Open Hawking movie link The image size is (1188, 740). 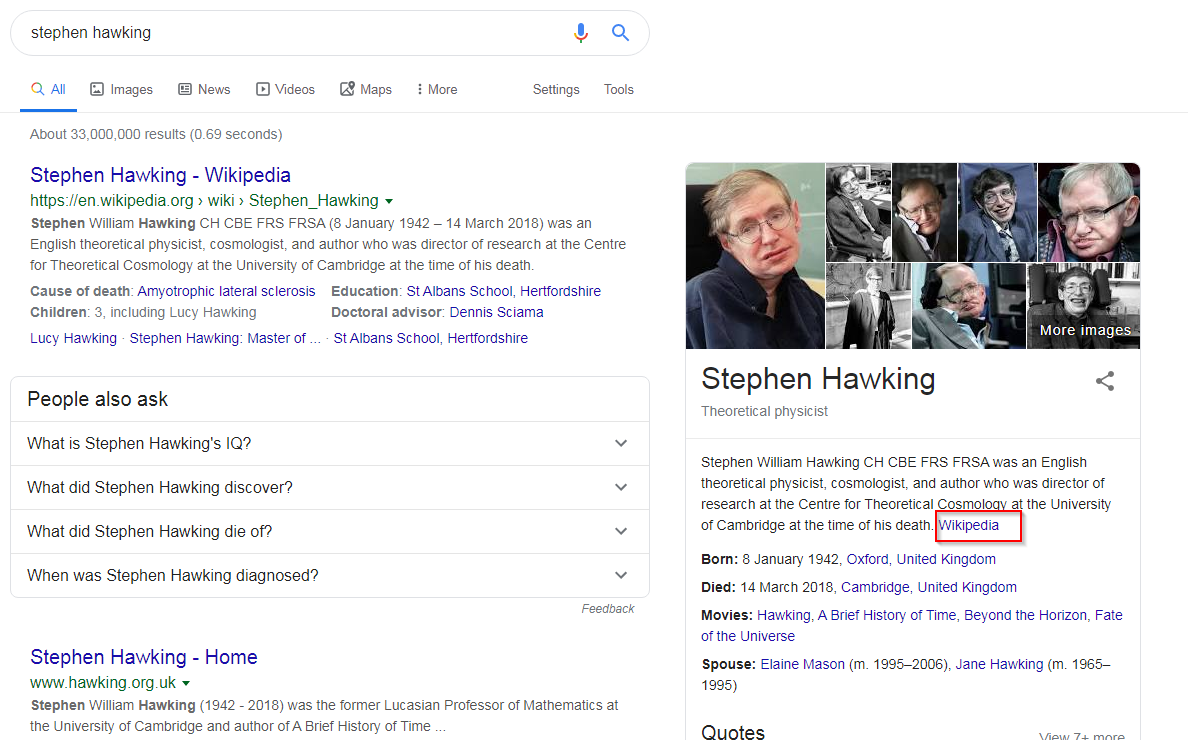tap(783, 615)
